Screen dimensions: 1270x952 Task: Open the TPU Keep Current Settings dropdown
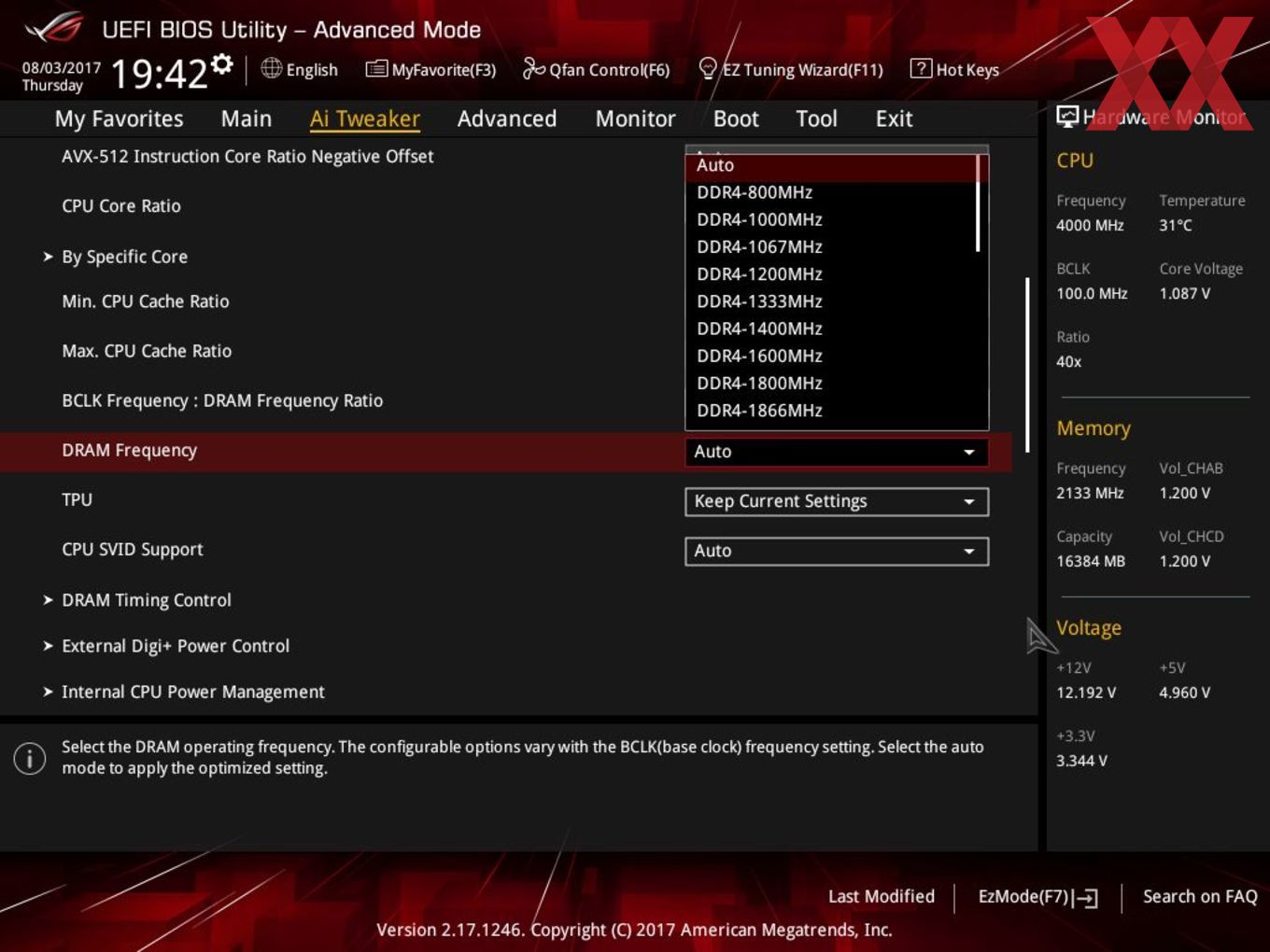837,501
